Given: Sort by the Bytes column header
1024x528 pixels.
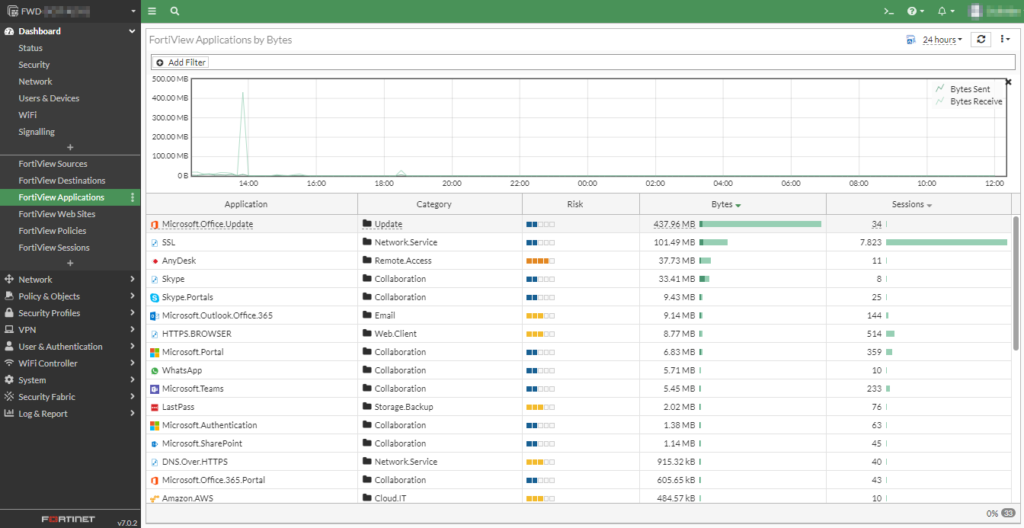Looking at the screenshot, I should coord(733,204).
